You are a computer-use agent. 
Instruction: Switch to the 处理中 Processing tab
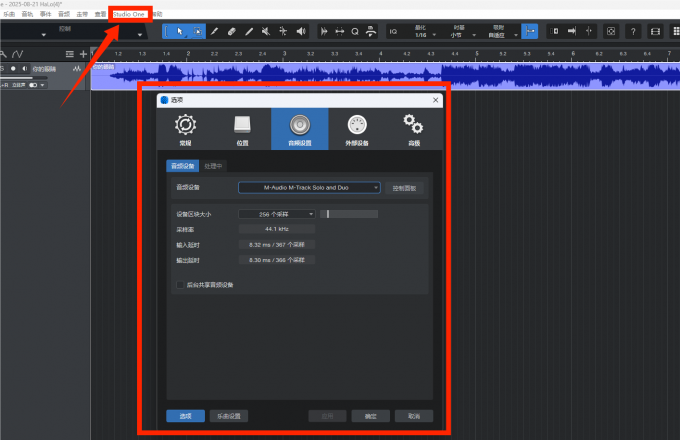pyautogui.click(x=213, y=166)
